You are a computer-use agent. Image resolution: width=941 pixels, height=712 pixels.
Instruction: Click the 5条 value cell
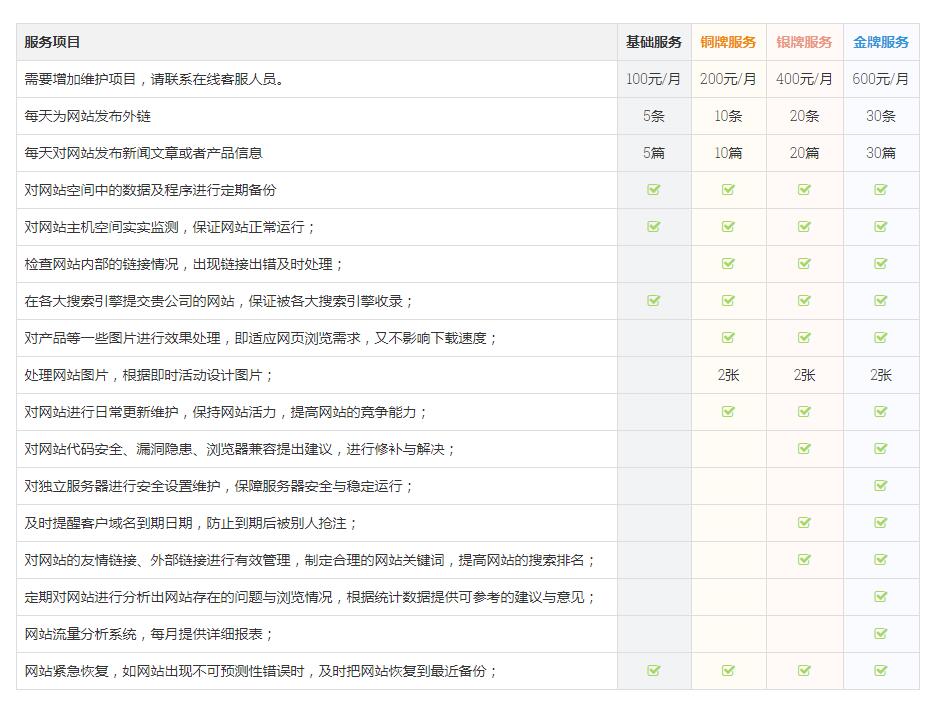(x=654, y=116)
